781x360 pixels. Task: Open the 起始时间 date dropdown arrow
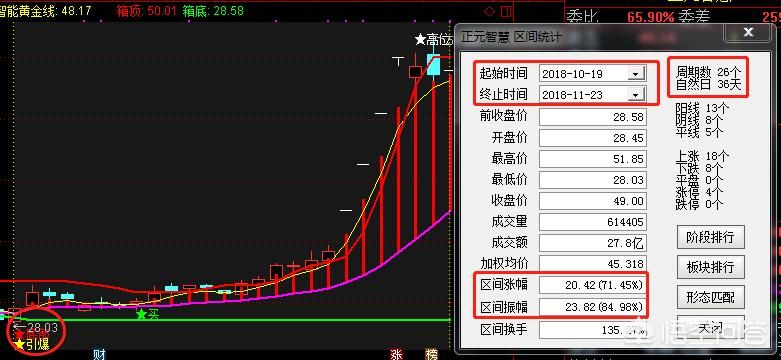pyautogui.click(x=635, y=74)
